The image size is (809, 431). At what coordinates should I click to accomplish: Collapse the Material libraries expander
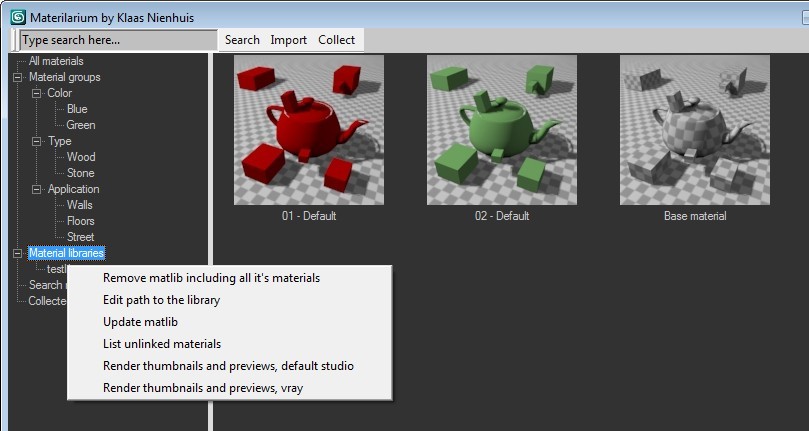(18, 253)
